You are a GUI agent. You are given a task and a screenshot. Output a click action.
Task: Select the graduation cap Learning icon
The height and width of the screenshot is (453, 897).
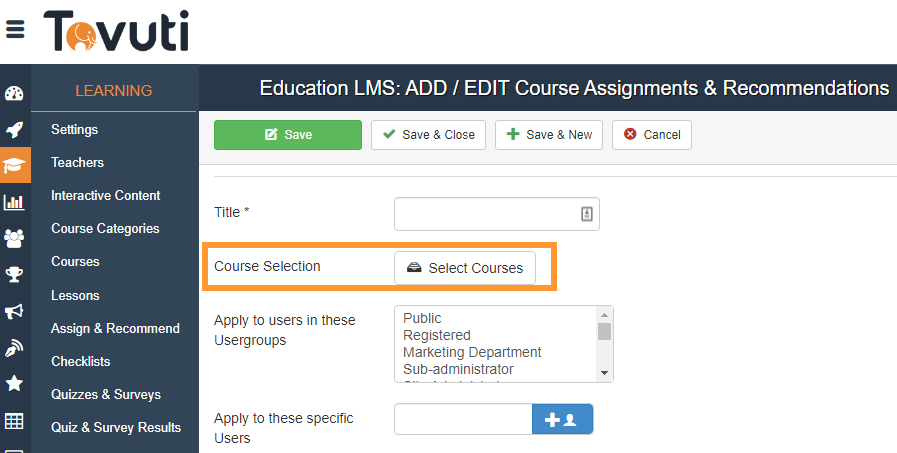[x=15, y=165]
